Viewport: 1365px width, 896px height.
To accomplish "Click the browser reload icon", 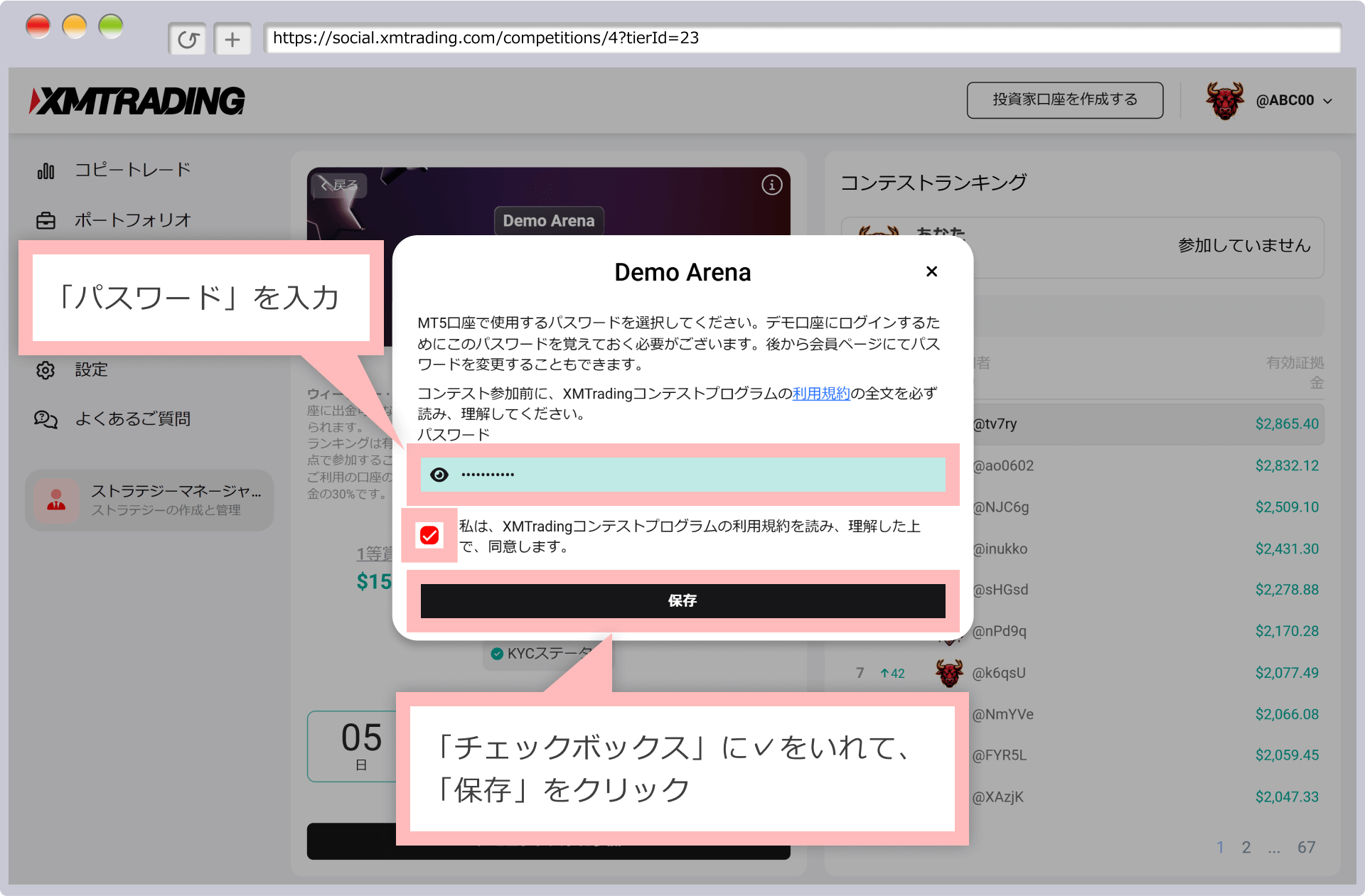I will pyautogui.click(x=188, y=39).
